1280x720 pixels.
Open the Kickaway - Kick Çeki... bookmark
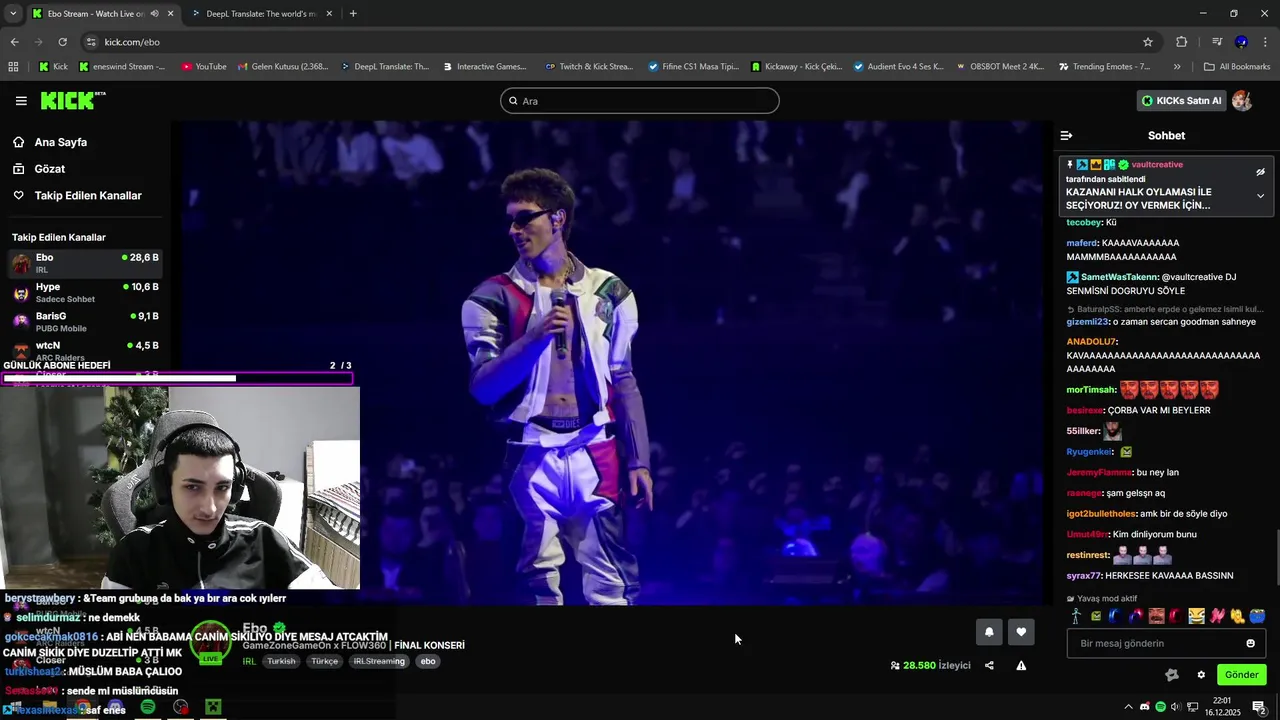797,67
